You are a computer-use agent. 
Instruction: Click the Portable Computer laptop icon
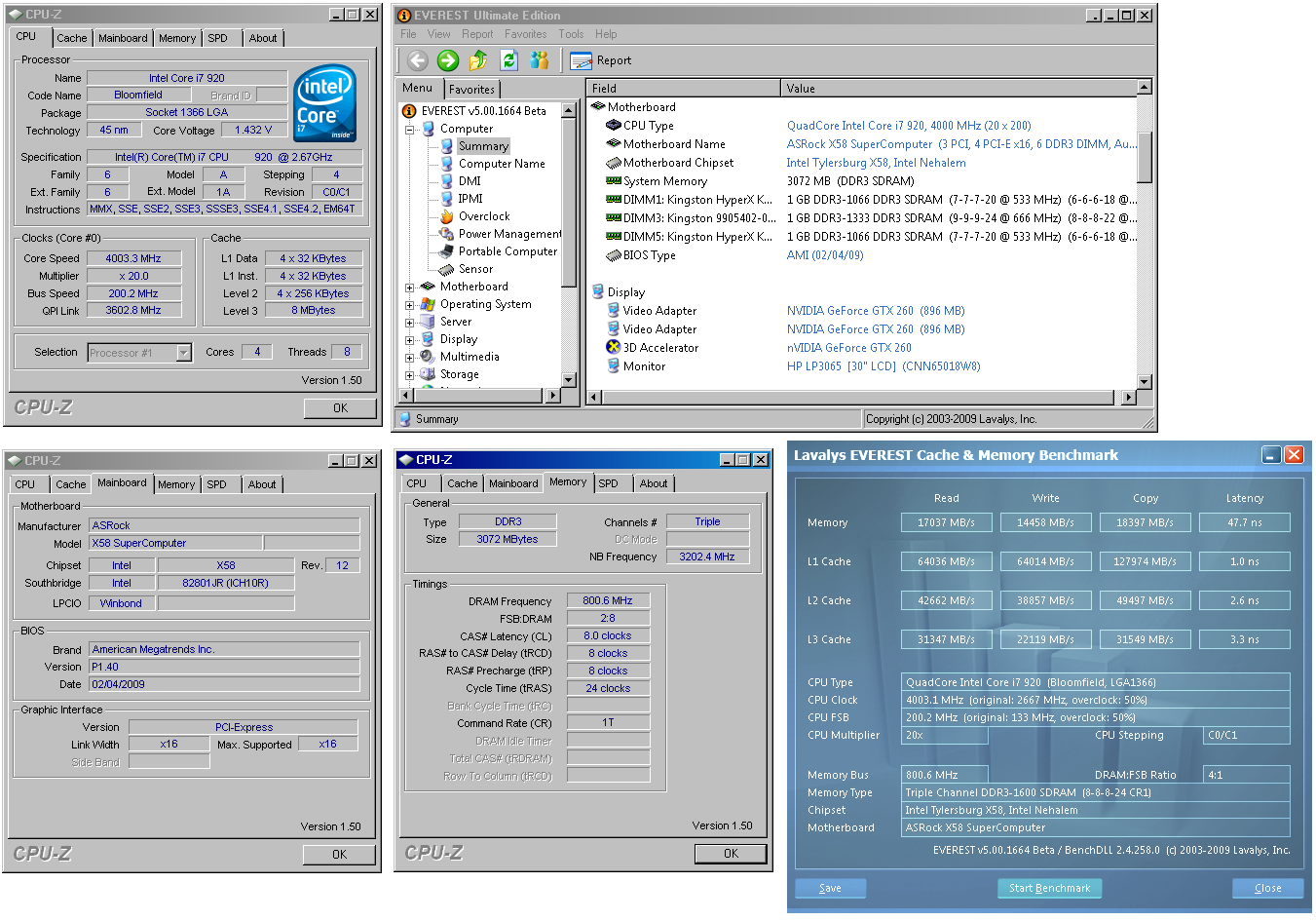[447, 251]
